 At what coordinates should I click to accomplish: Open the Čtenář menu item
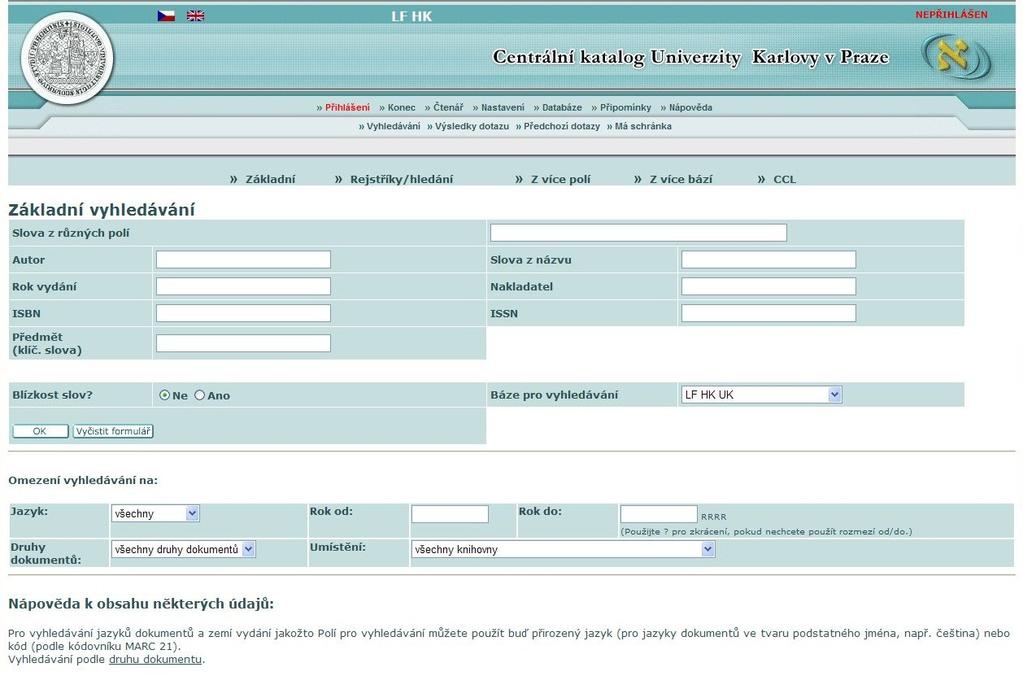pyautogui.click(x=448, y=108)
